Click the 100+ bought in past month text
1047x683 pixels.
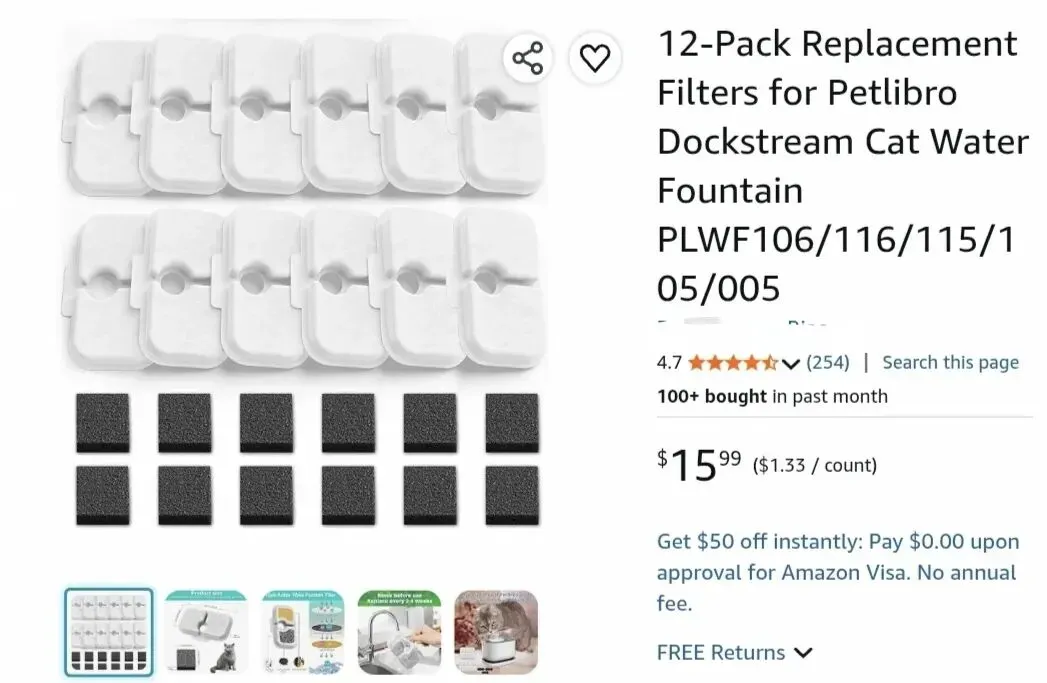coord(773,397)
